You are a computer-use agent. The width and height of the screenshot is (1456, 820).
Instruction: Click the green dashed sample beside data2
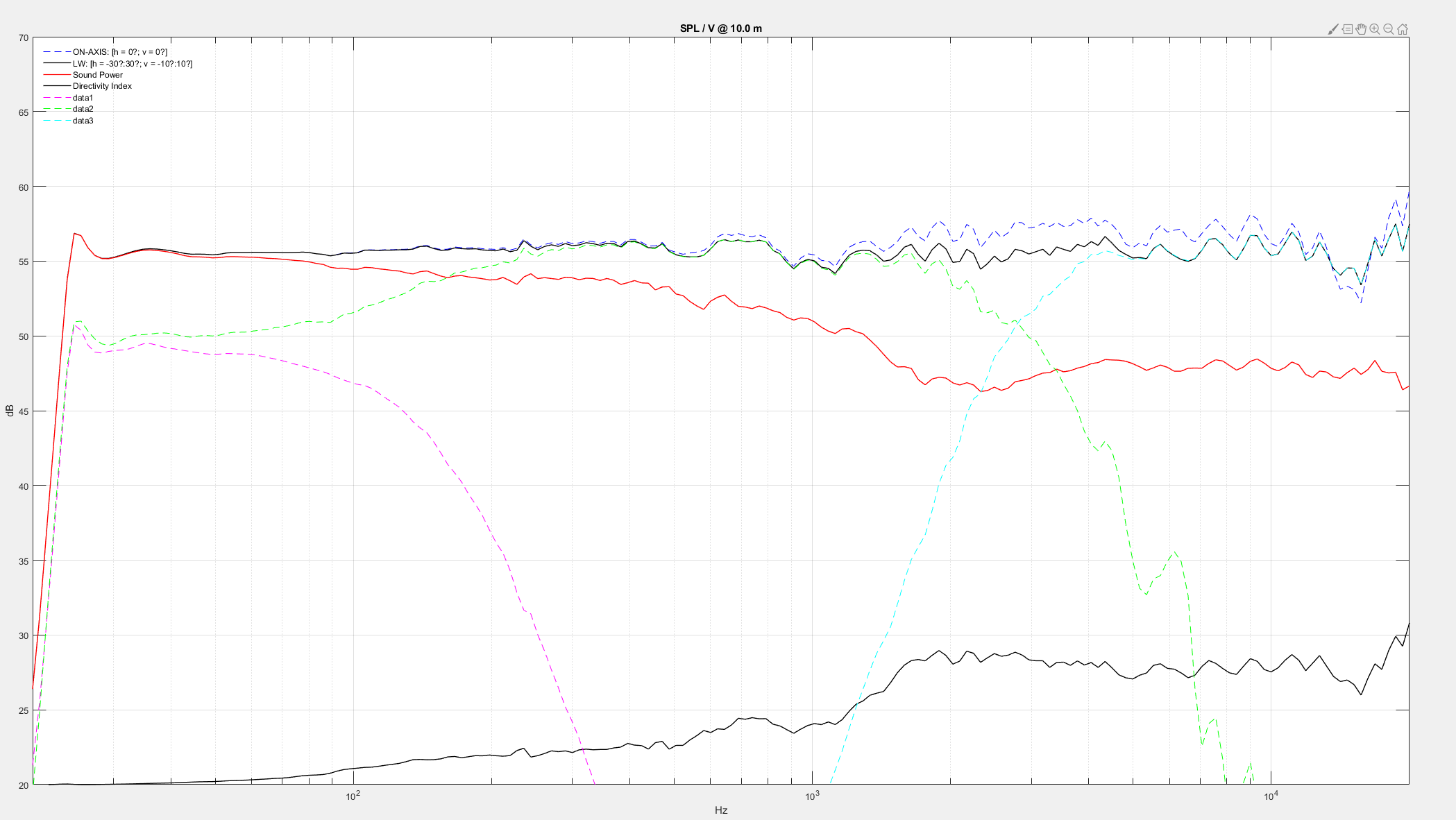57,109
